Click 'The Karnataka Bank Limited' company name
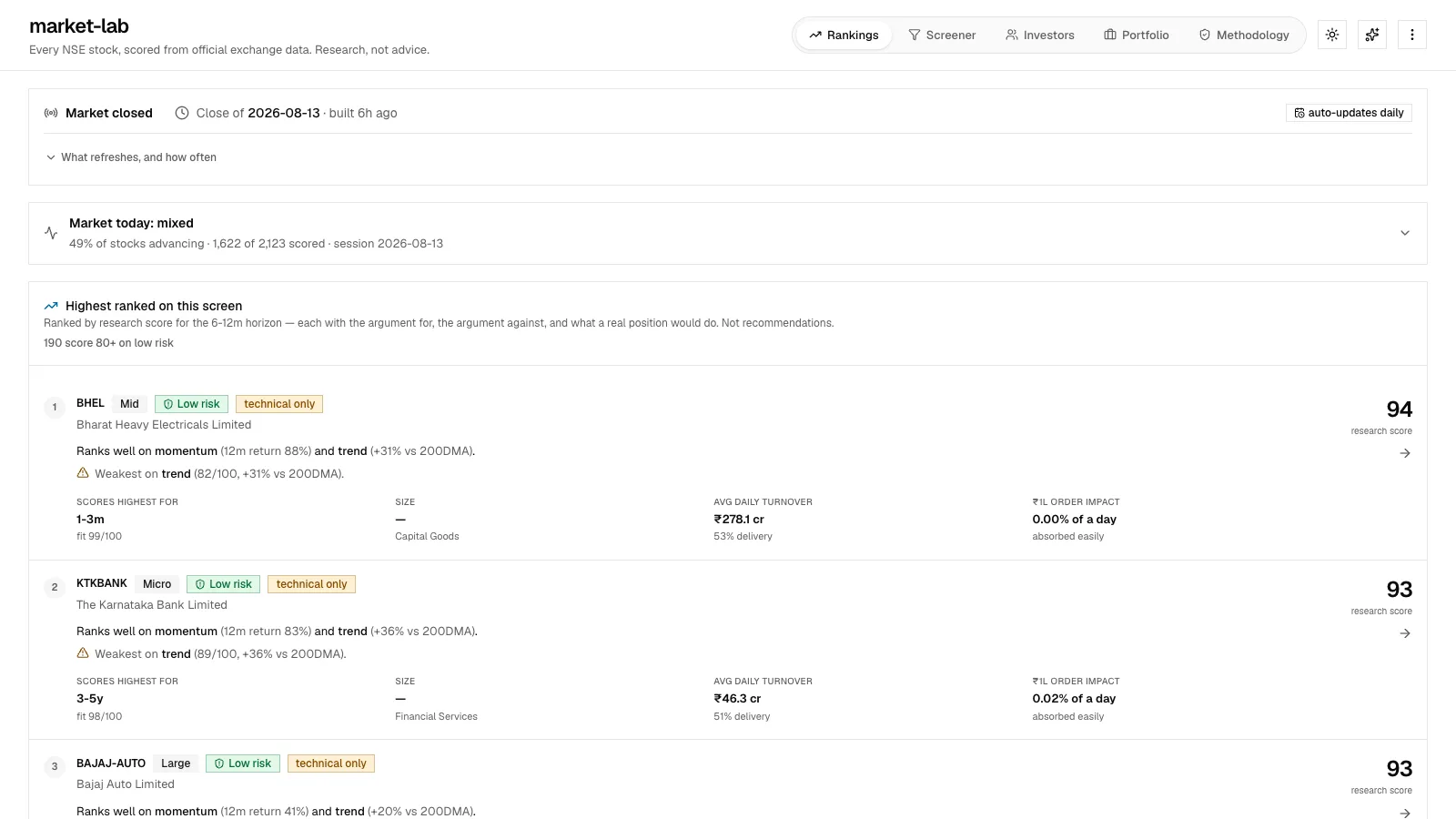The height and width of the screenshot is (819, 1456). click(152, 605)
